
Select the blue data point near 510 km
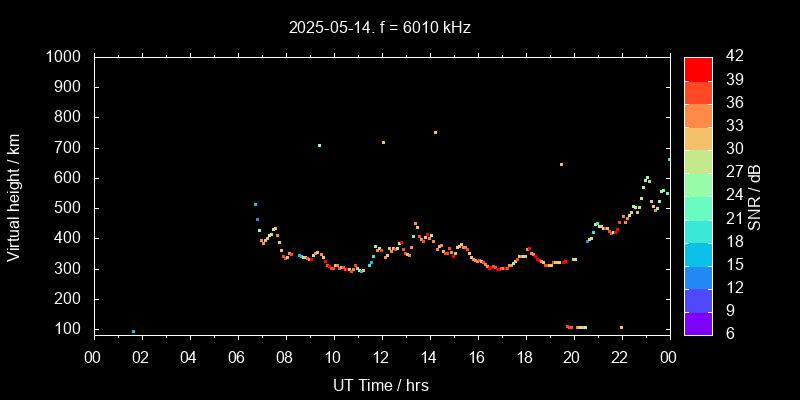click(x=255, y=204)
